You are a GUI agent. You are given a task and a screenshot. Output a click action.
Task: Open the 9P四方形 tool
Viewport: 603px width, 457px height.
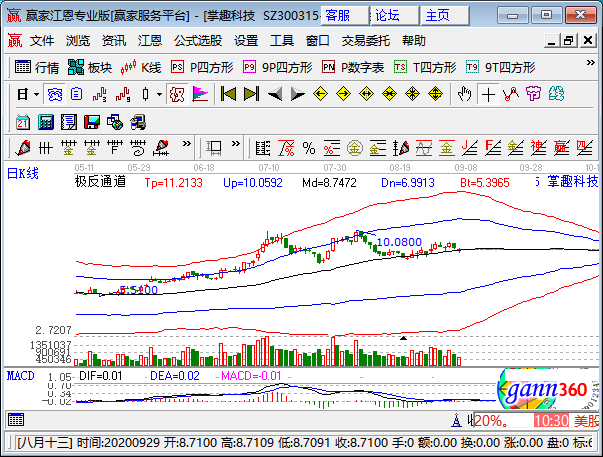click(x=277, y=67)
